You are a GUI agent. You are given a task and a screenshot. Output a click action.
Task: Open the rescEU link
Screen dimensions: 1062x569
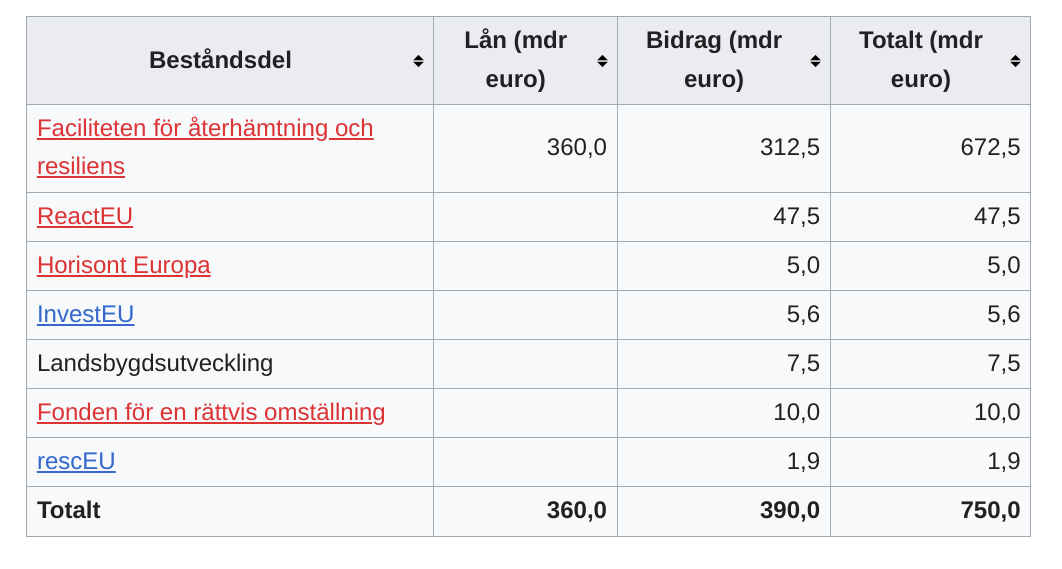76,461
